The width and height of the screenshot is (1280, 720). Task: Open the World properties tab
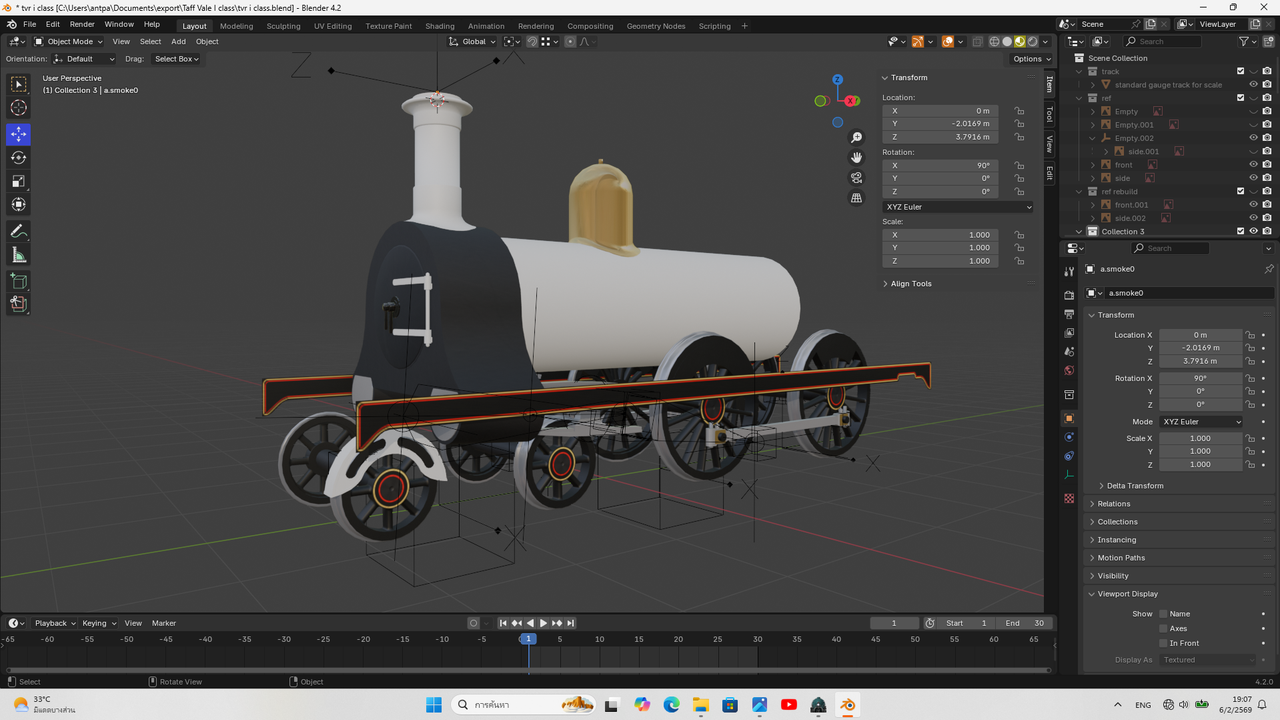pos(1069,370)
